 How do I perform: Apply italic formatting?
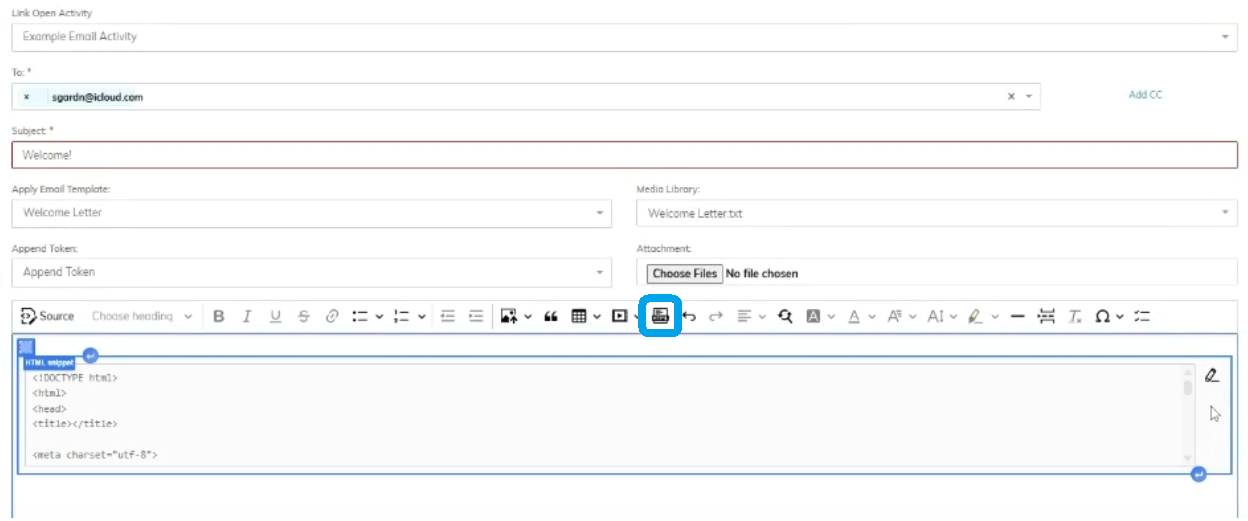click(x=247, y=316)
